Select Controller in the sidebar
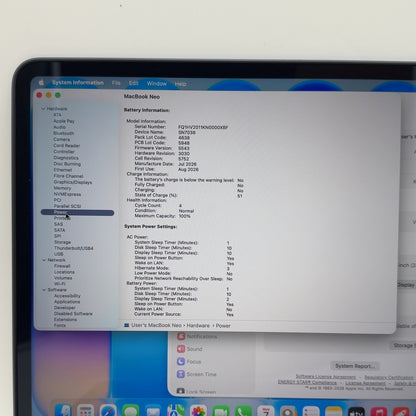 pos(64,151)
